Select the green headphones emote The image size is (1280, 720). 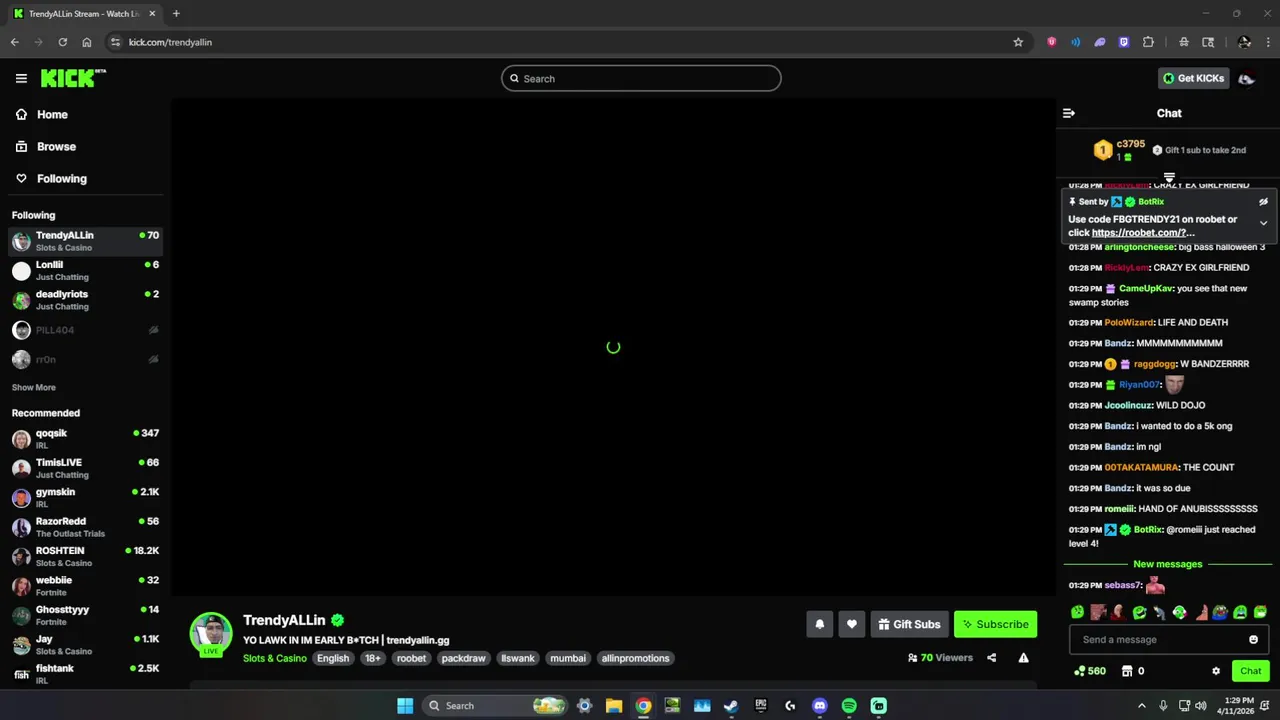1180,612
